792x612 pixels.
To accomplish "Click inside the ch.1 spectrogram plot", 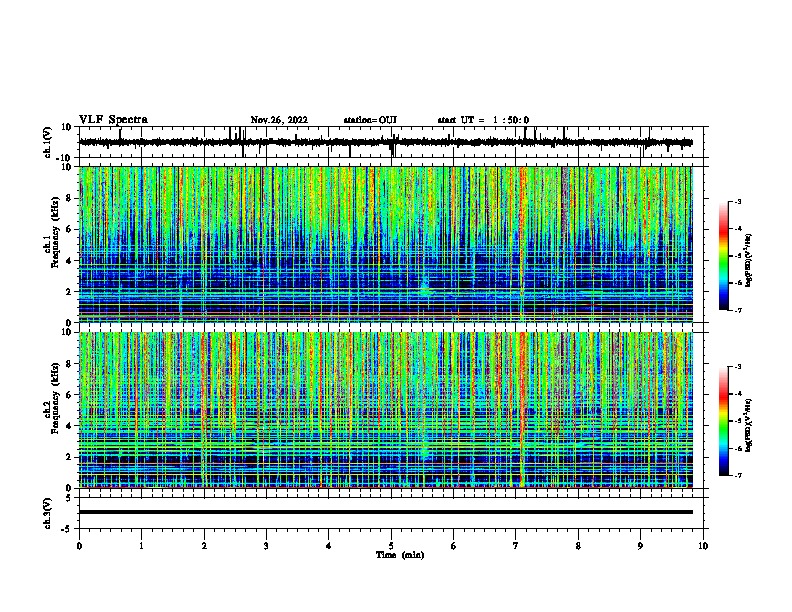I will pyautogui.click(x=386, y=244).
